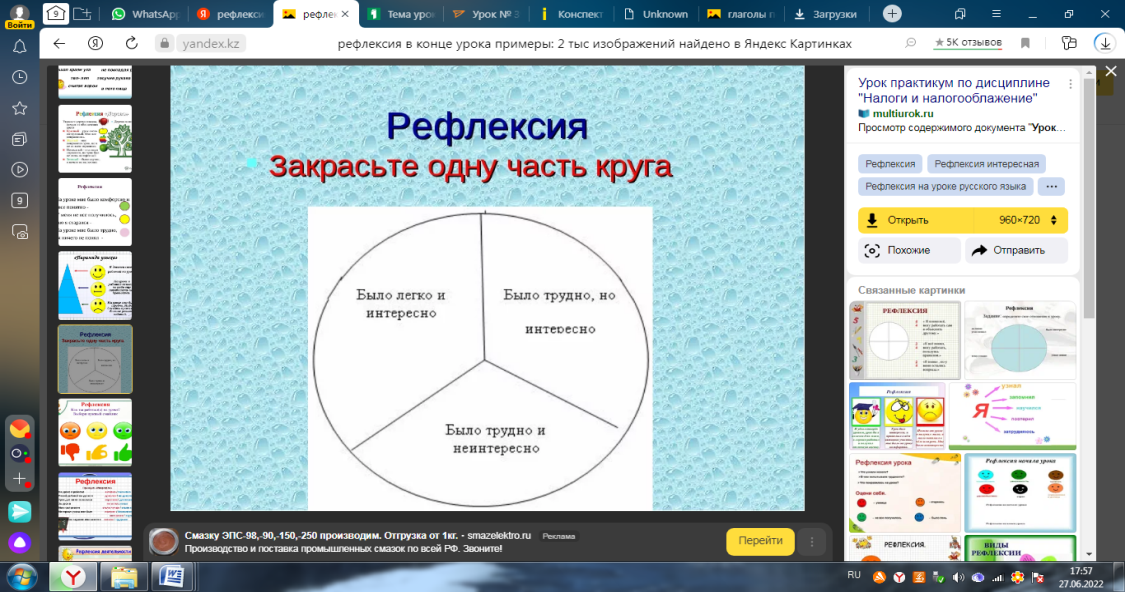Open the Урок практикум title link

pos(954,90)
